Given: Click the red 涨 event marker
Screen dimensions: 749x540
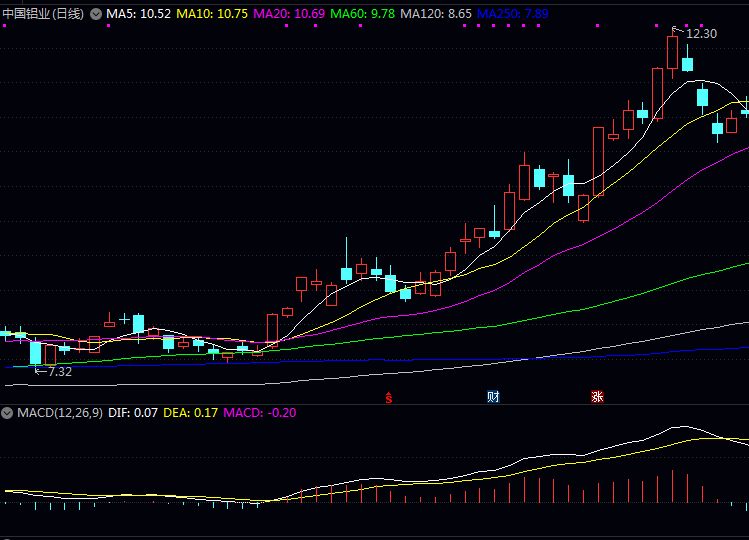Looking at the screenshot, I should tap(597, 397).
